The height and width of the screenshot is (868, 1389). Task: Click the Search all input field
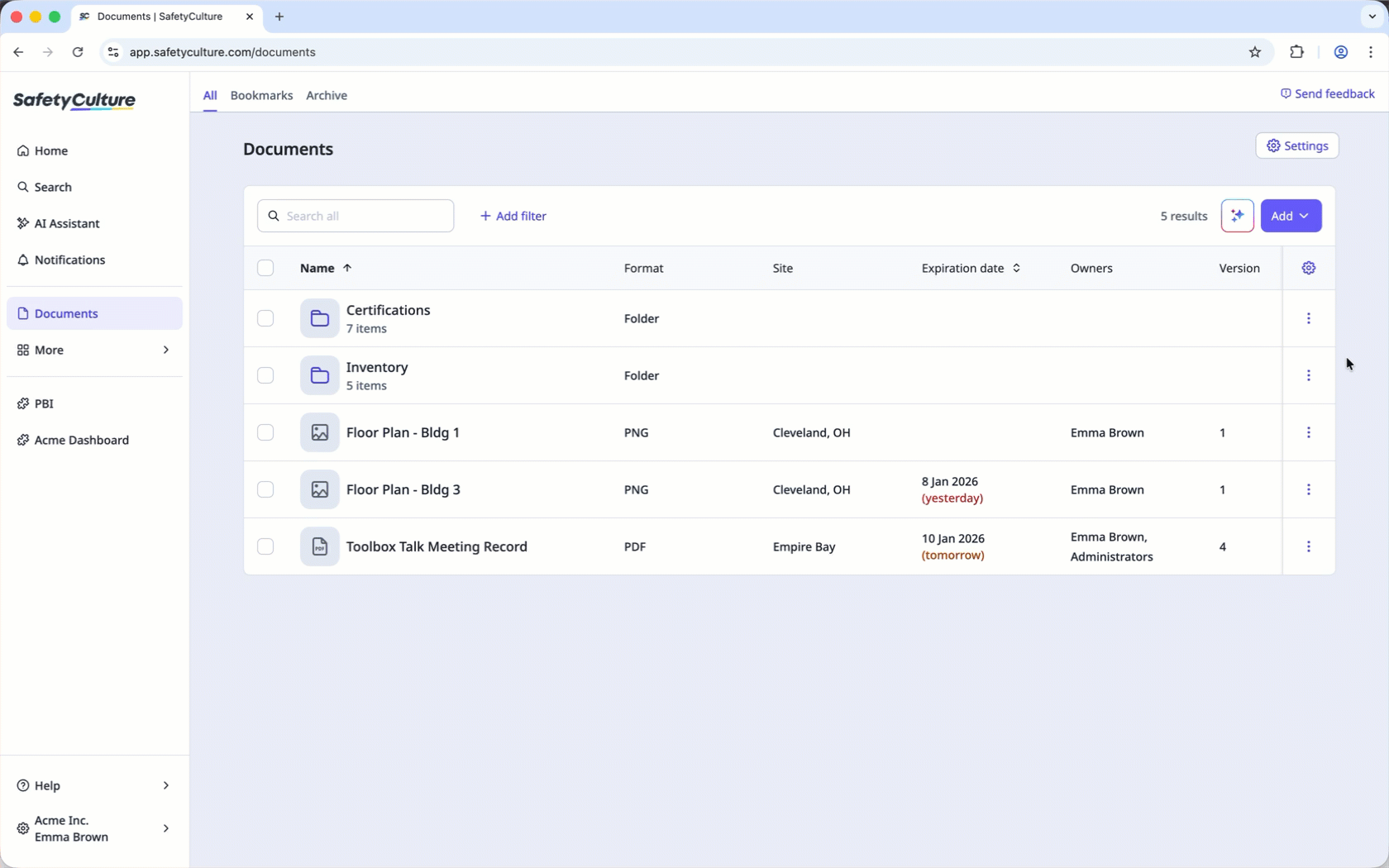[356, 216]
